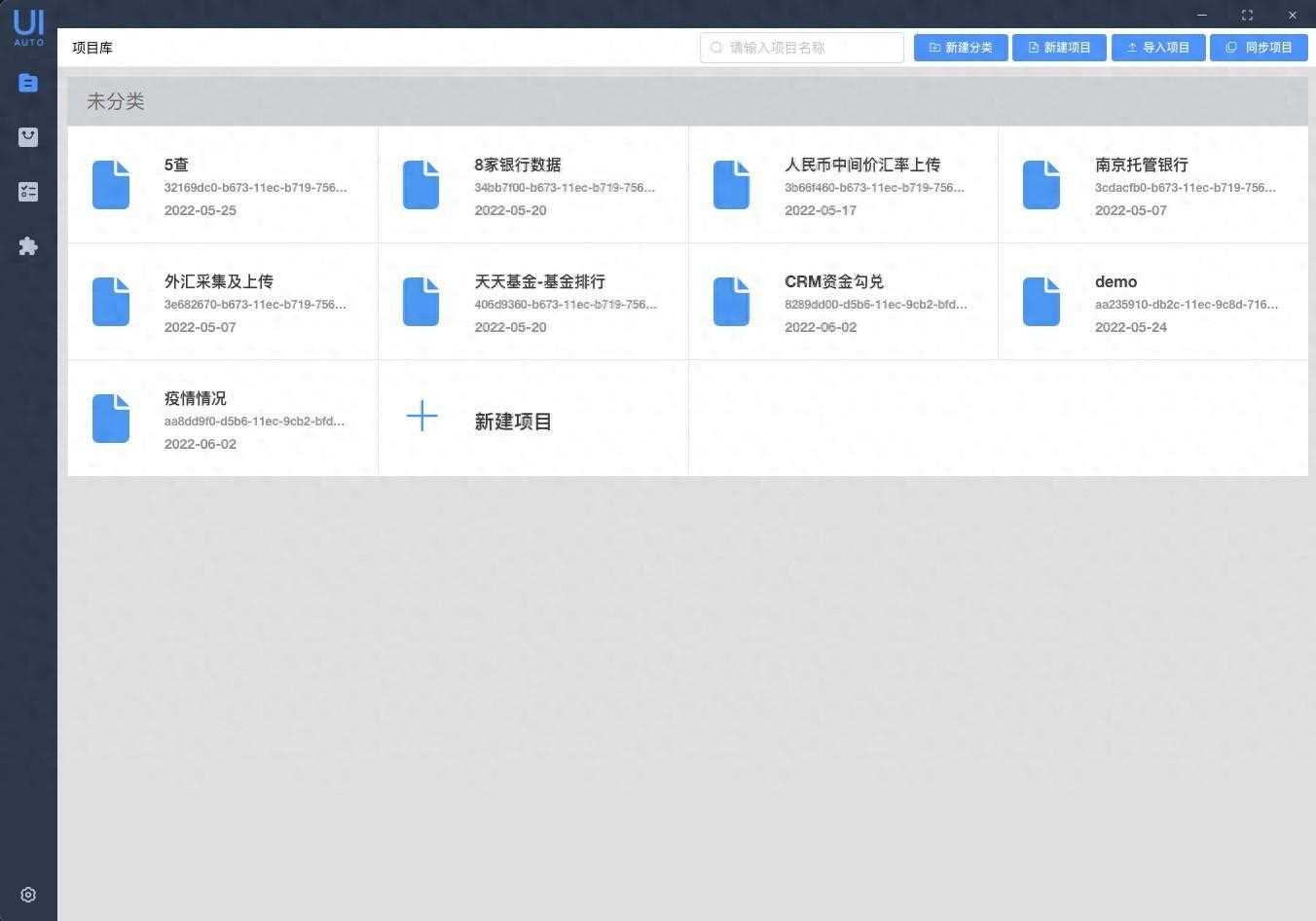1316x921 pixels.
Task: Click the 新建项目 card label
Action: click(513, 422)
